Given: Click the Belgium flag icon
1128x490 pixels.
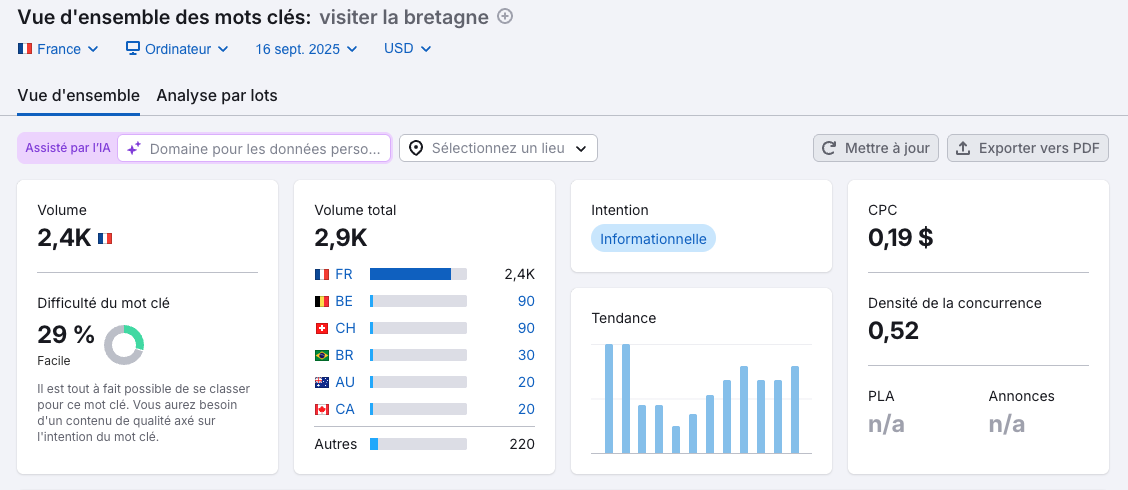Looking at the screenshot, I should point(322,301).
